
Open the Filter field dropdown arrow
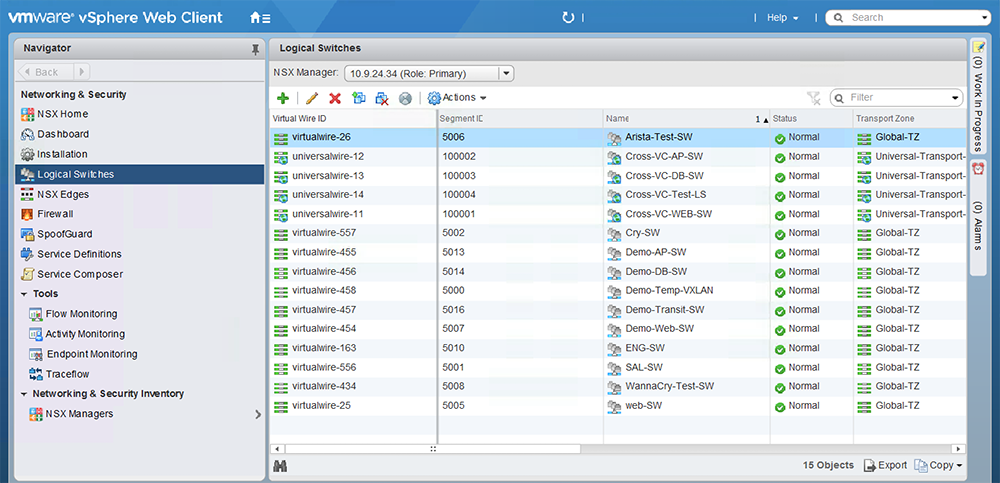[x=955, y=98]
